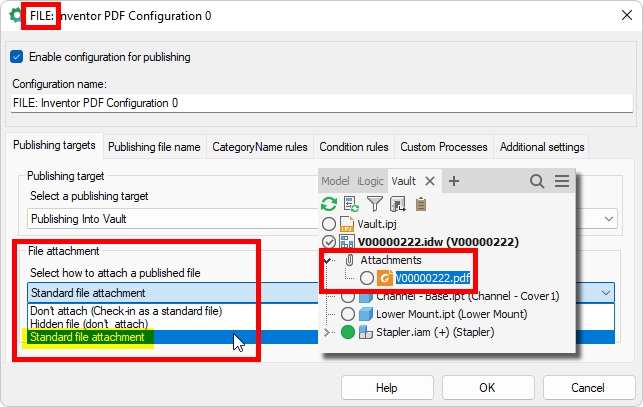
Task: Expand the Stapler.iam tree node
Action: tap(327, 333)
